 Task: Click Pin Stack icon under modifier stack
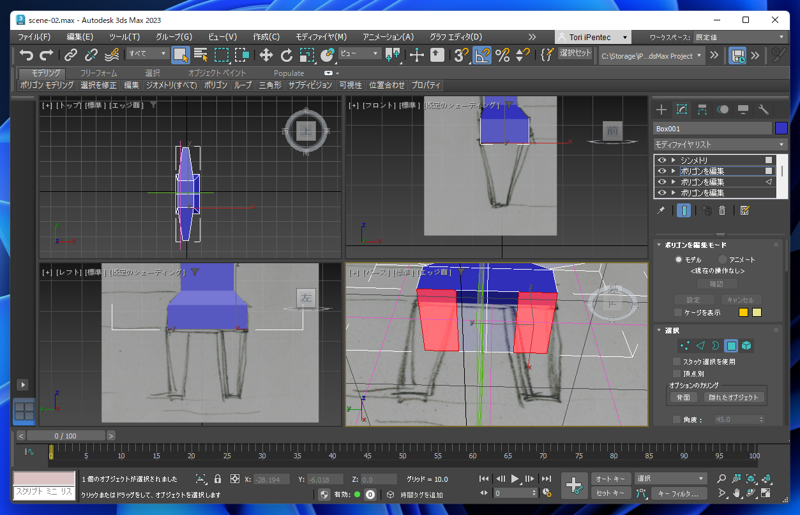click(x=661, y=210)
